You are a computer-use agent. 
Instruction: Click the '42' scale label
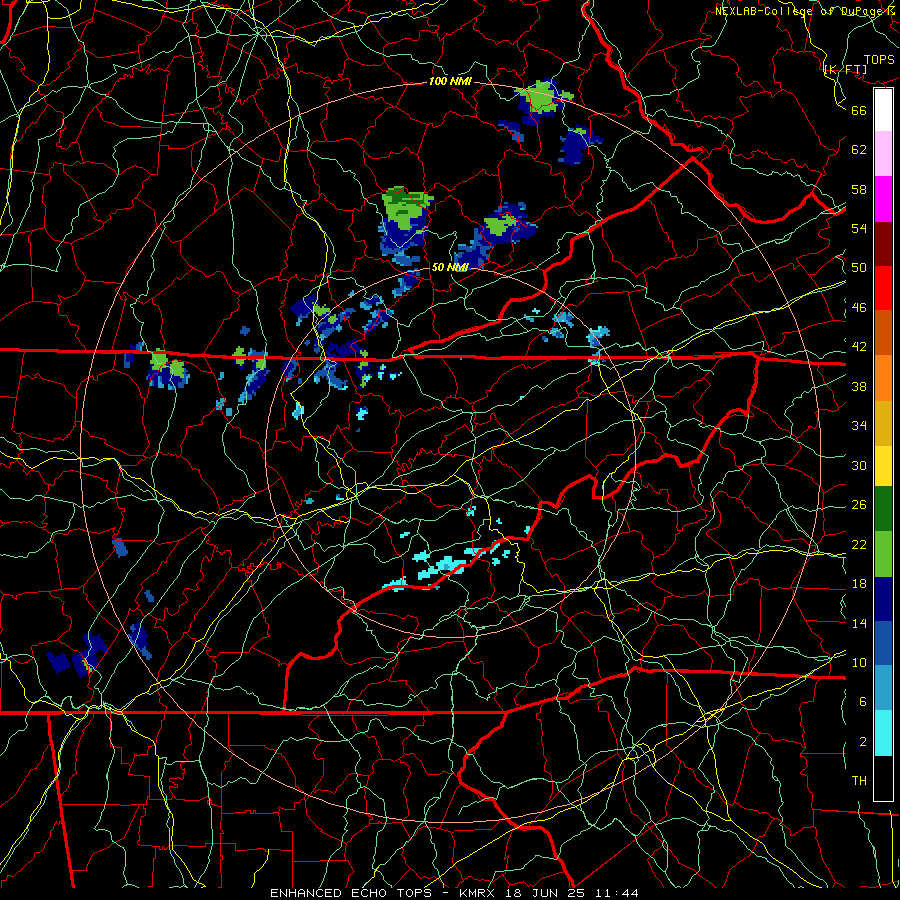[x=859, y=347]
